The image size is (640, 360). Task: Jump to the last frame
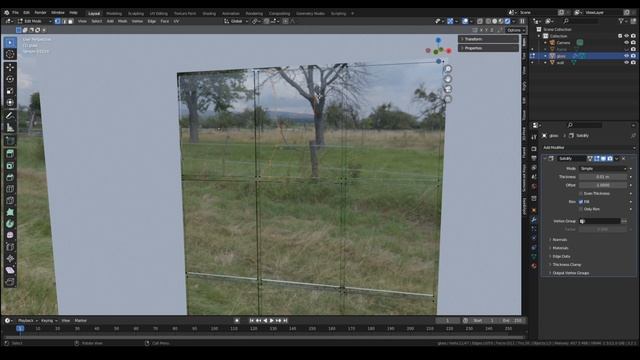click(285, 320)
